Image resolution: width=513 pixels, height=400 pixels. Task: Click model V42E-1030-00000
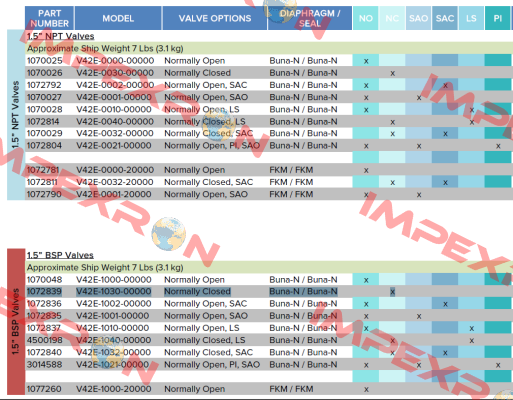113,292
